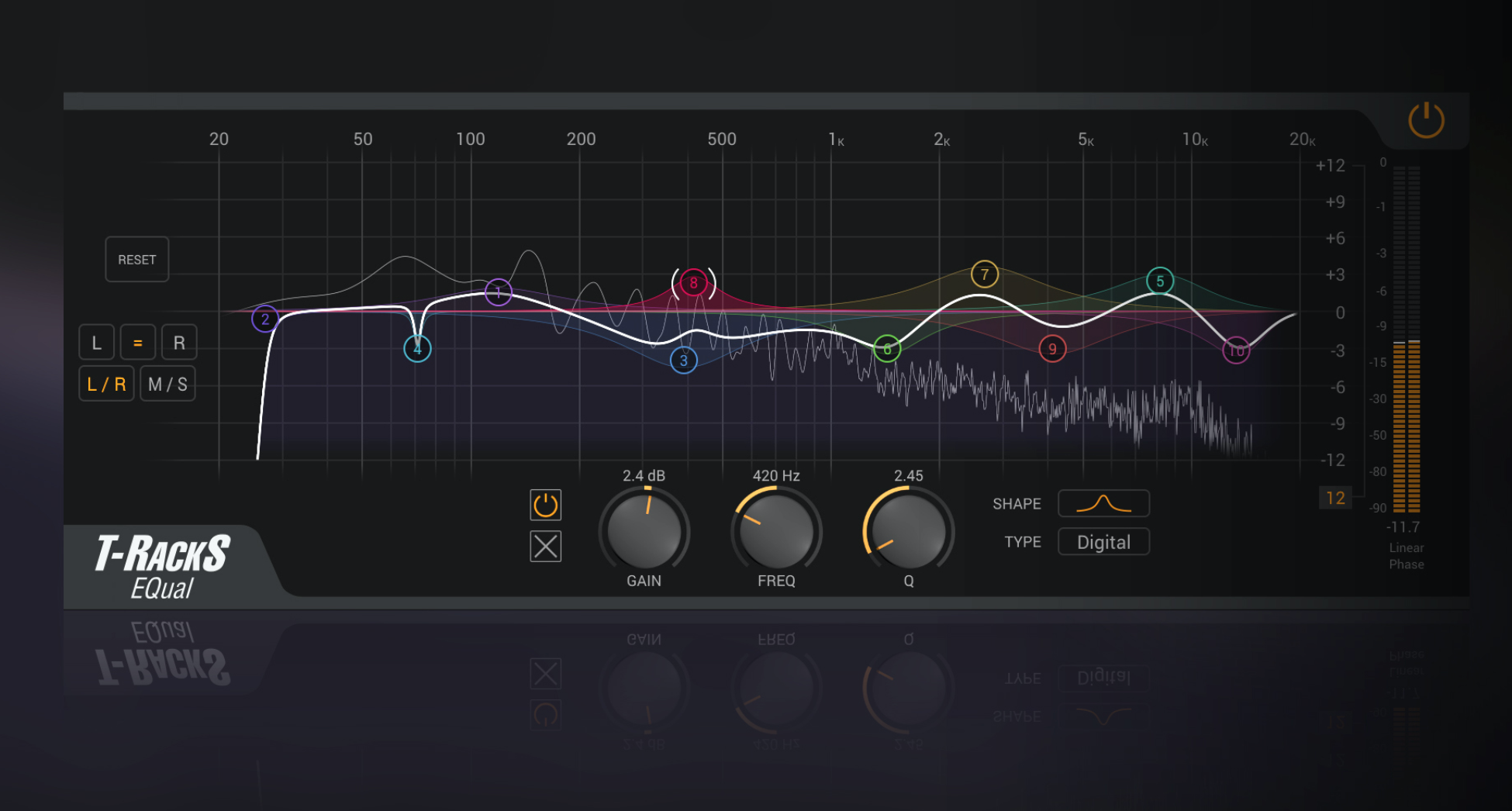Click the channel link equals button
The width and height of the screenshot is (1512, 811).
click(138, 343)
